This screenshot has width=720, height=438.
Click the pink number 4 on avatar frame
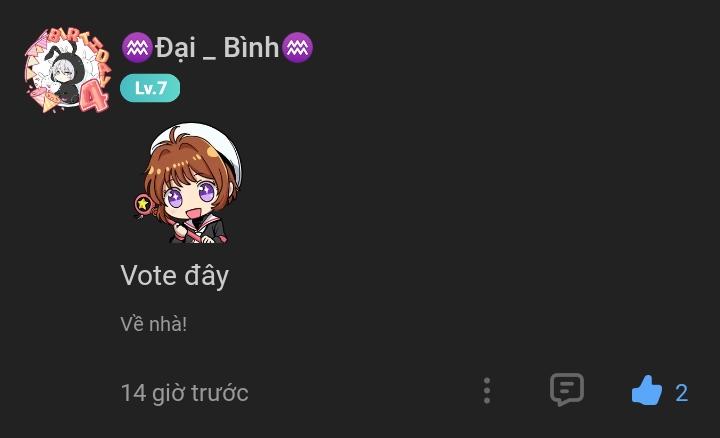94,97
